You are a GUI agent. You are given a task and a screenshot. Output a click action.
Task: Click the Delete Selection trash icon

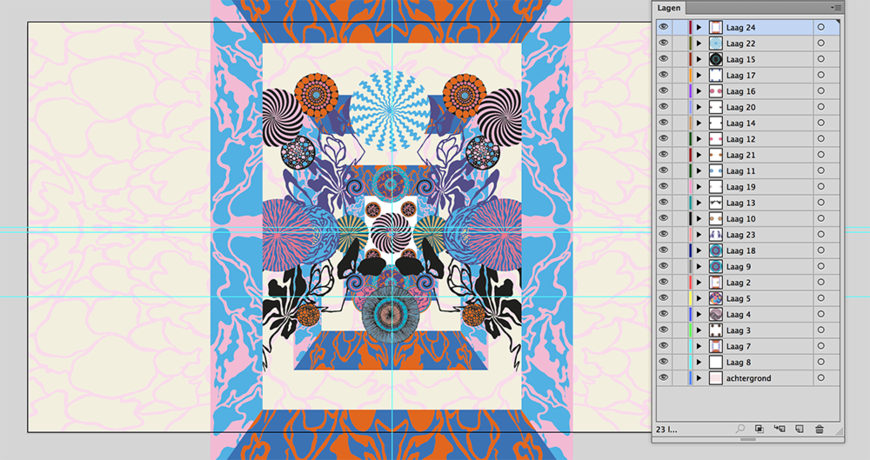[820, 429]
